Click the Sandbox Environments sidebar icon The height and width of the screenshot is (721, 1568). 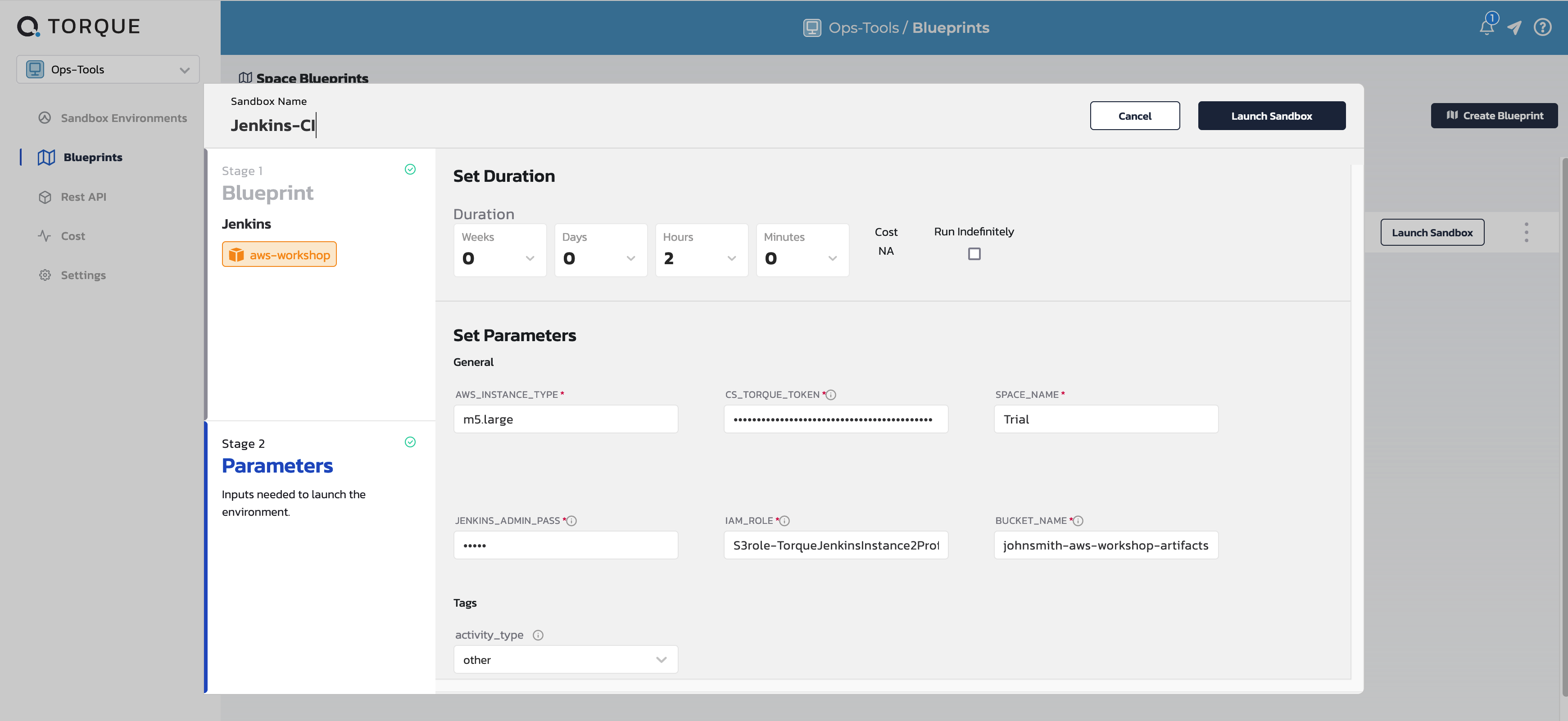click(45, 118)
